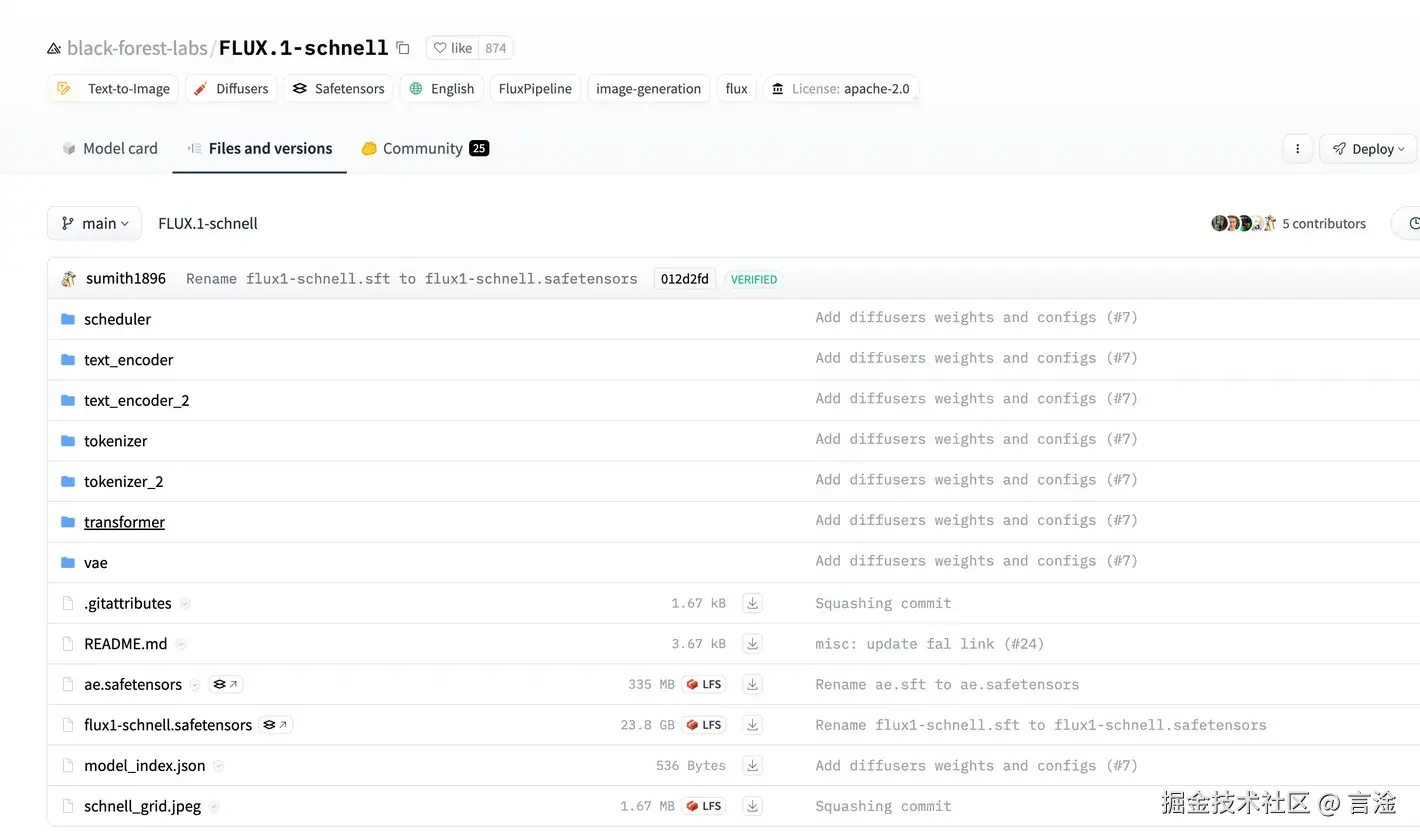
Task: Open the model_index.json file
Action: point(145,766)
